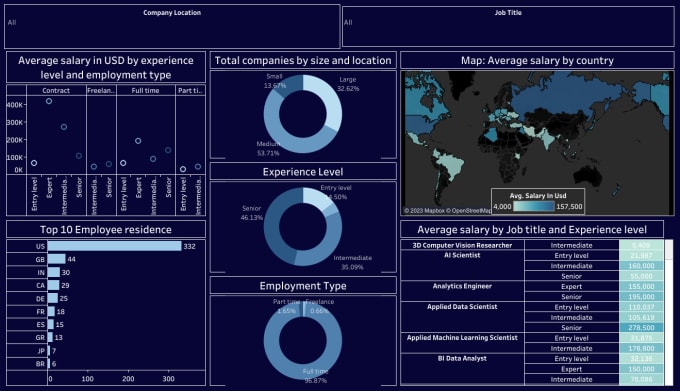The height and width of the screenshot is (391, 680).
Task: Select the IN bar showing 30
Action: coord(54,272)
